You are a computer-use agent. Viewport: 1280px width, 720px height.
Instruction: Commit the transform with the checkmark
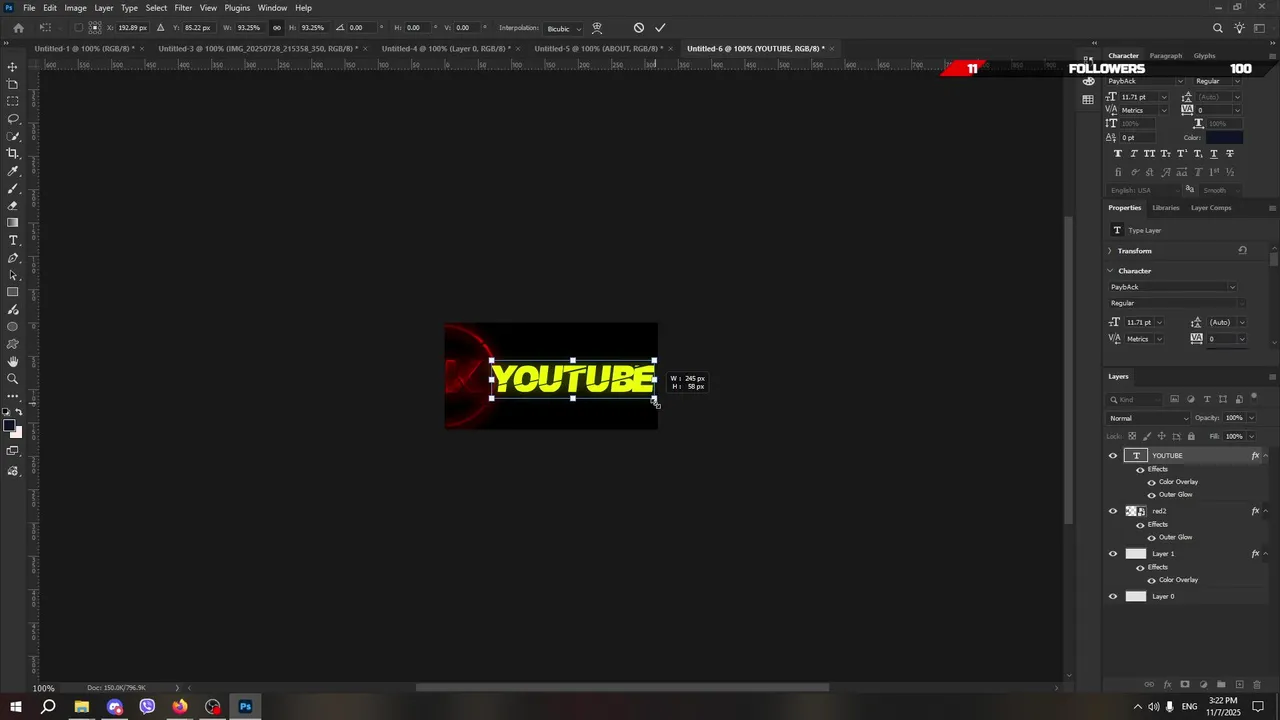[x=660, y=28]
